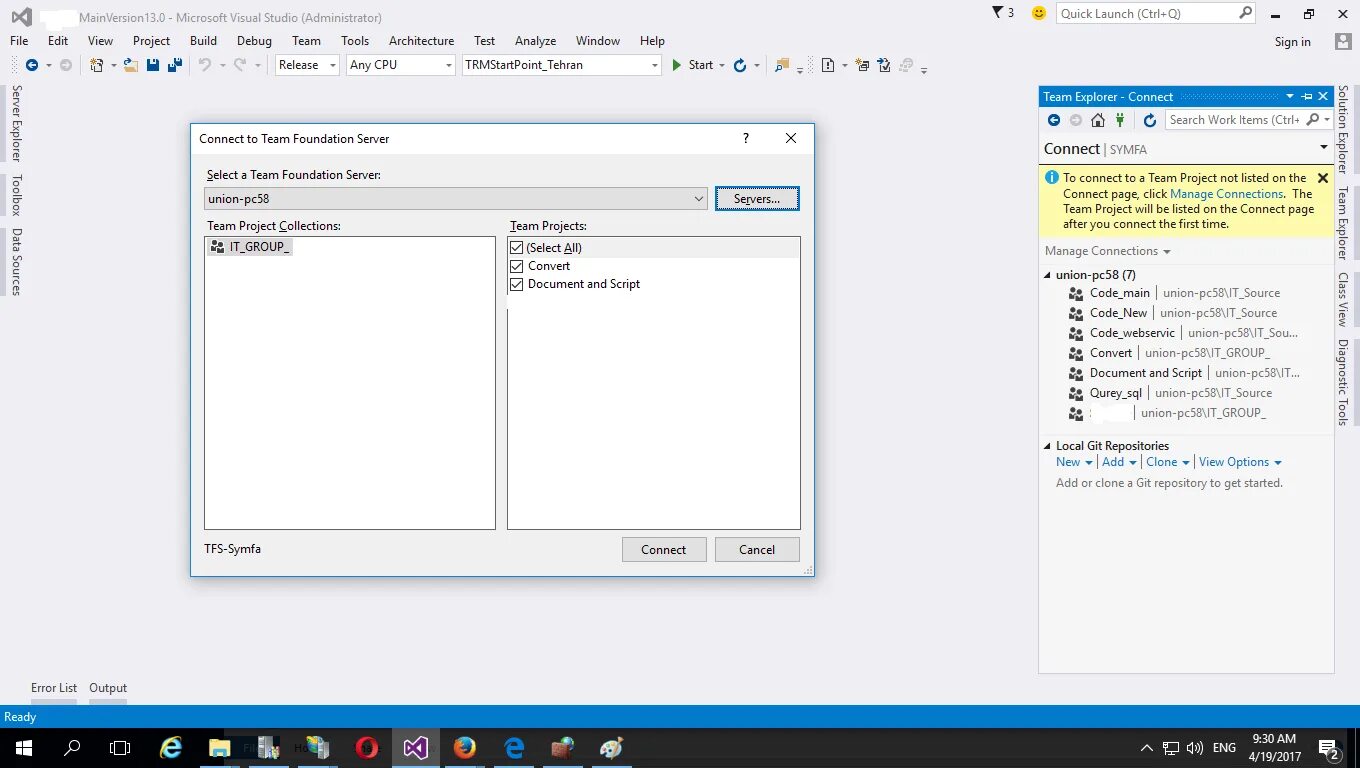1360x768 pixels.
Task: Click the Windows Start button
Action: [24, 747]
